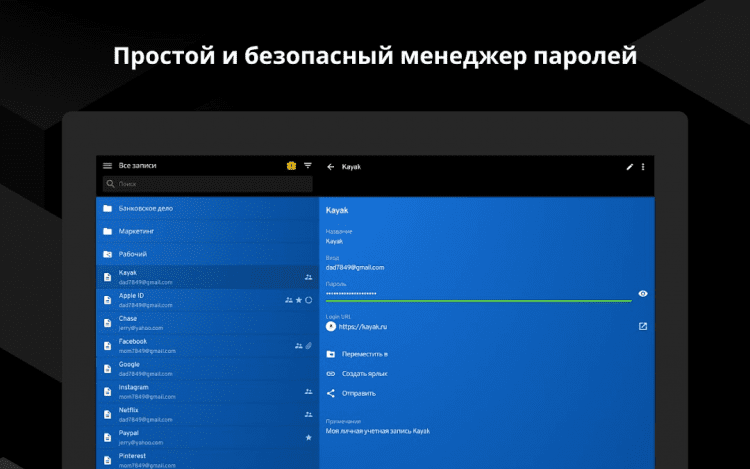Screen dimensions: 750x469
Task: Show the password with the eye icon
Action: click(x=643, y=294)
